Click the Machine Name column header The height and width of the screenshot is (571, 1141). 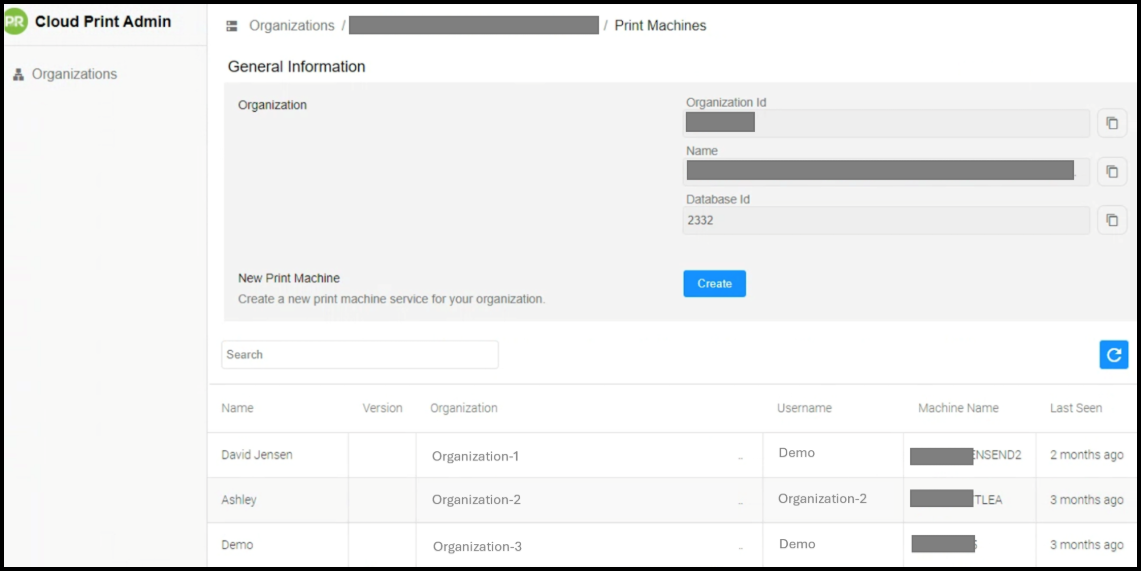(x=958, y=408)
